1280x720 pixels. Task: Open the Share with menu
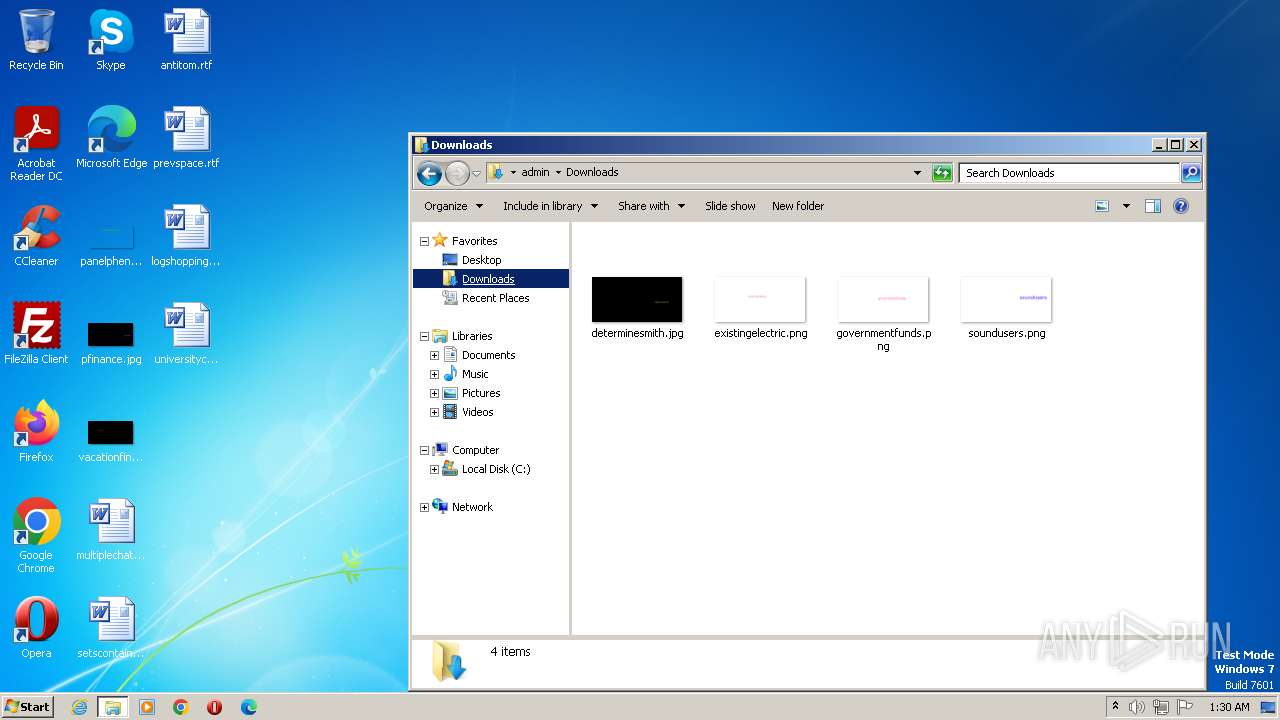point(651,206)
